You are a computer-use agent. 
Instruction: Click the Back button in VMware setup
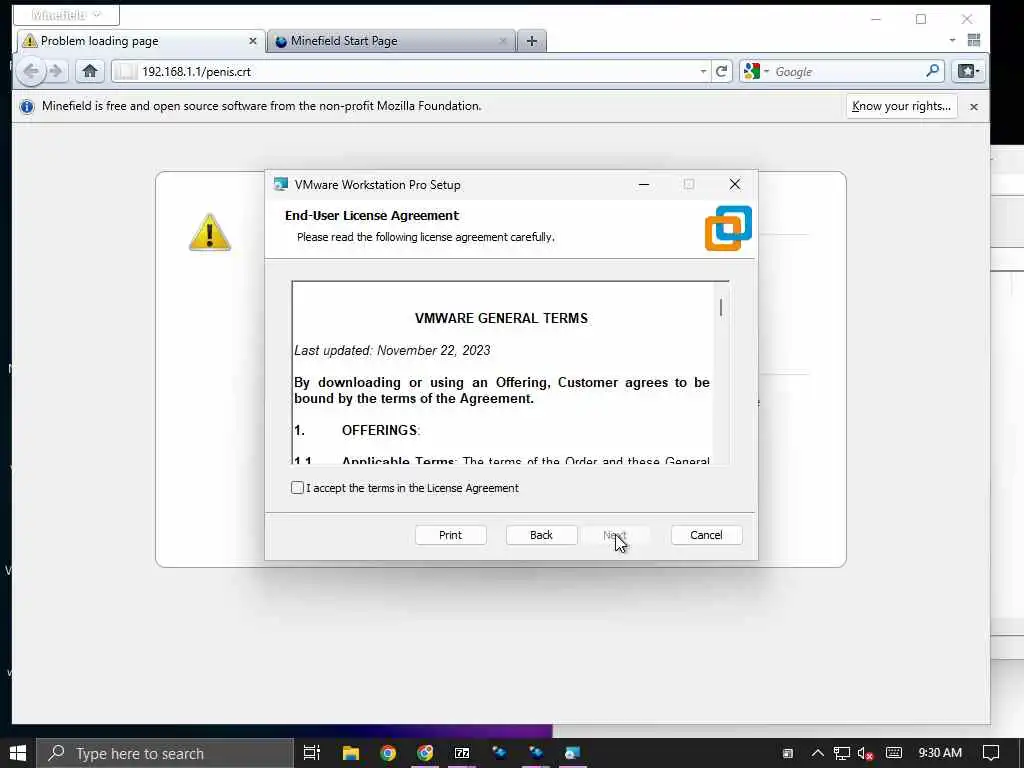coord(541,535)
